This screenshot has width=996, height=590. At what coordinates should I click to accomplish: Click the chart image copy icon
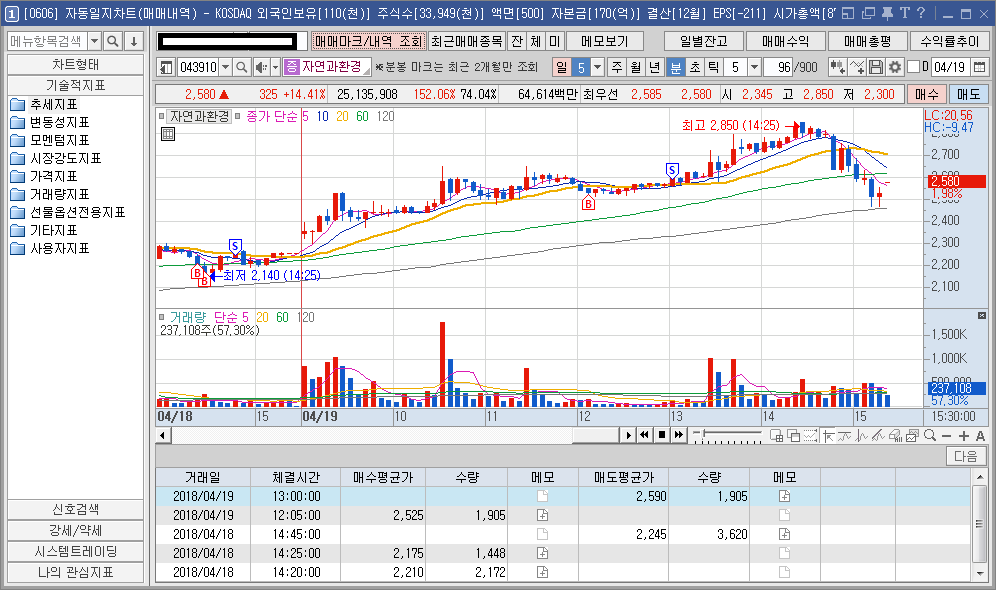click(913, 435)
